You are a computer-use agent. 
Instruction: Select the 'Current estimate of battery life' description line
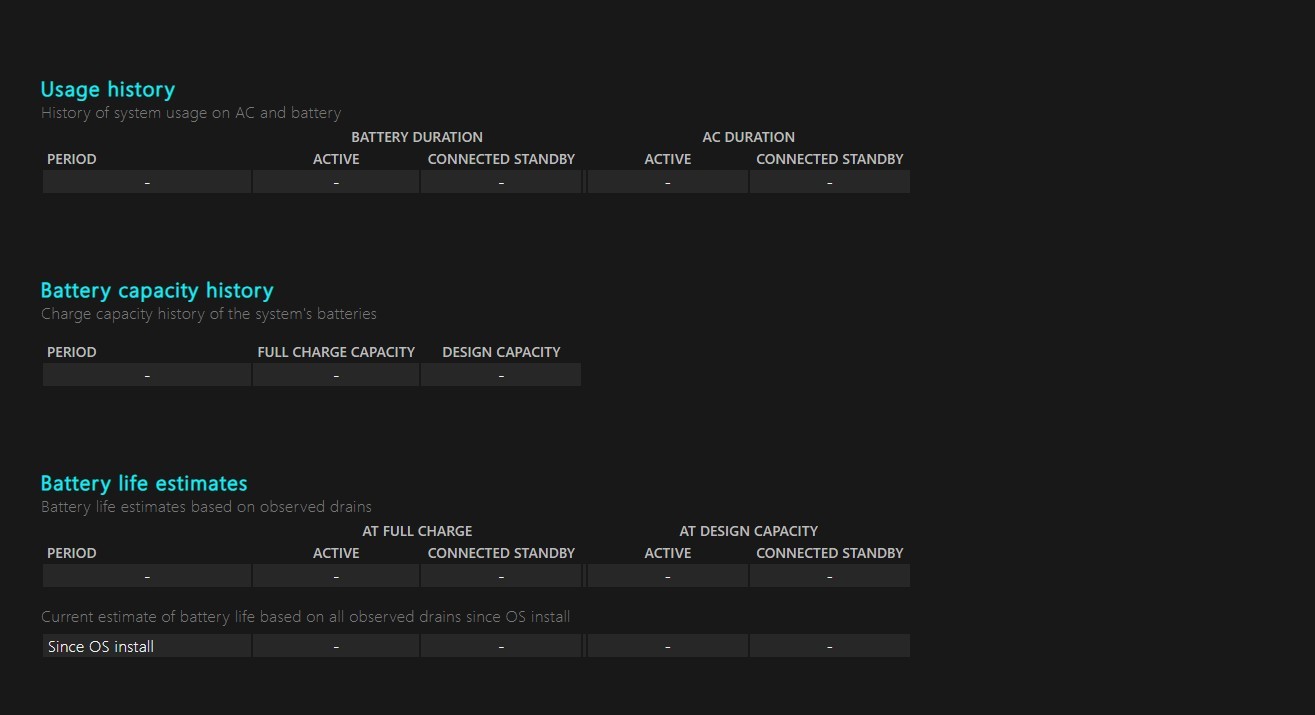306,617
